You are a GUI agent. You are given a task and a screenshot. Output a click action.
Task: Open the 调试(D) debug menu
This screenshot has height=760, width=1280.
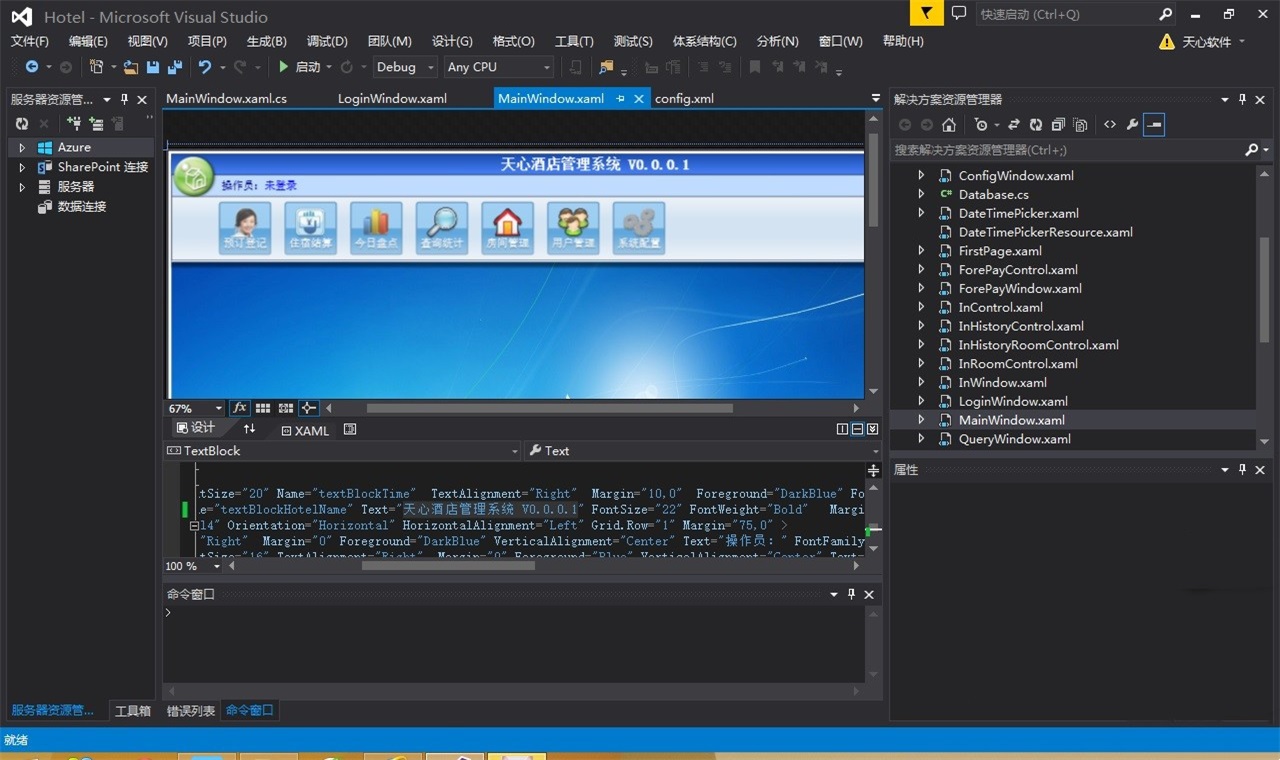click(327, 41)
